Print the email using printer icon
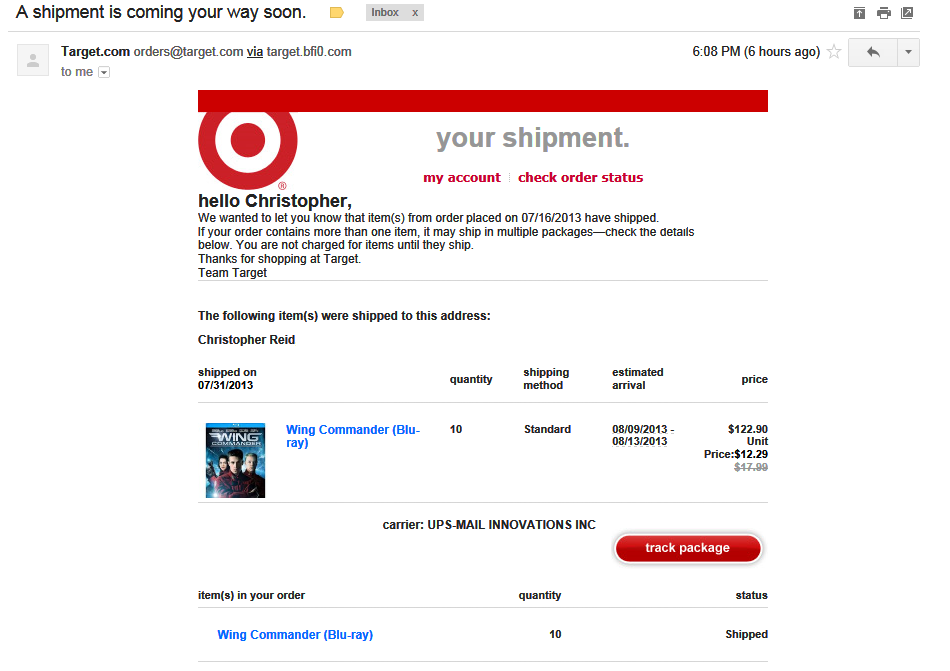The height and width of the screenshot is (671, 950). pos(883,13)
